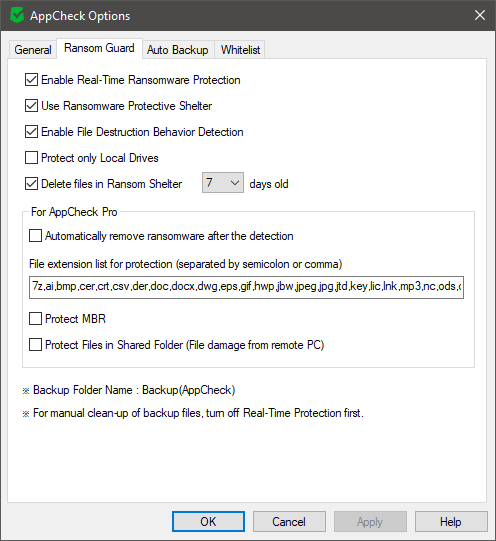
Task: Go to the Whitelist tab
Action: click(240, 50)
